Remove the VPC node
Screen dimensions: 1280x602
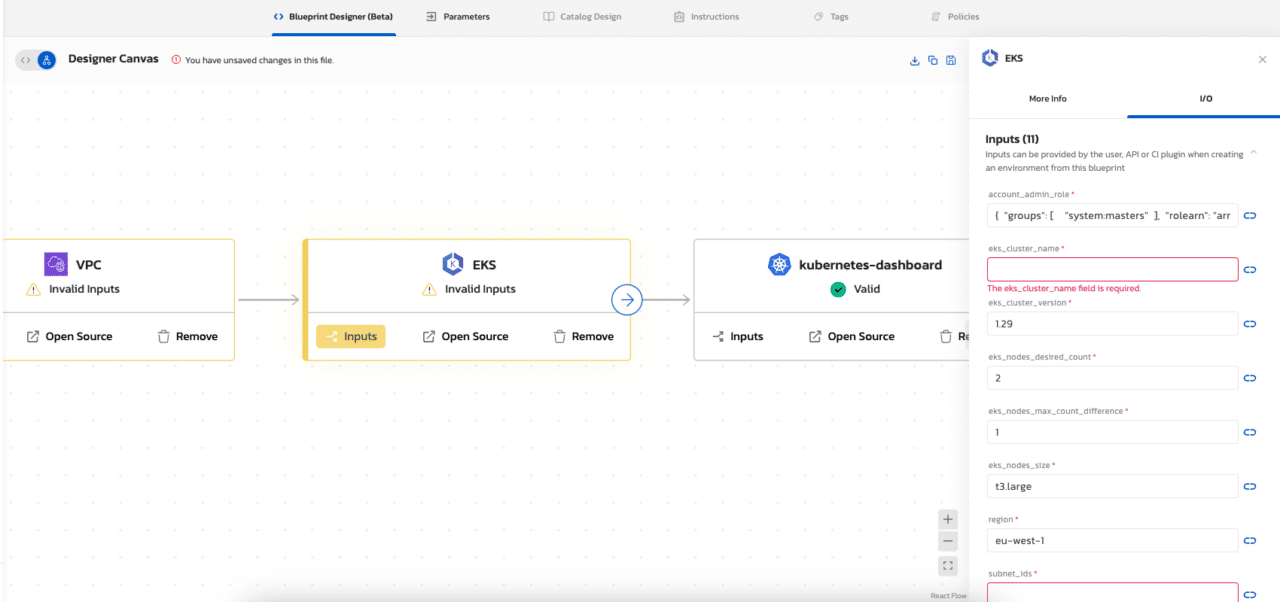click(188, 336)
